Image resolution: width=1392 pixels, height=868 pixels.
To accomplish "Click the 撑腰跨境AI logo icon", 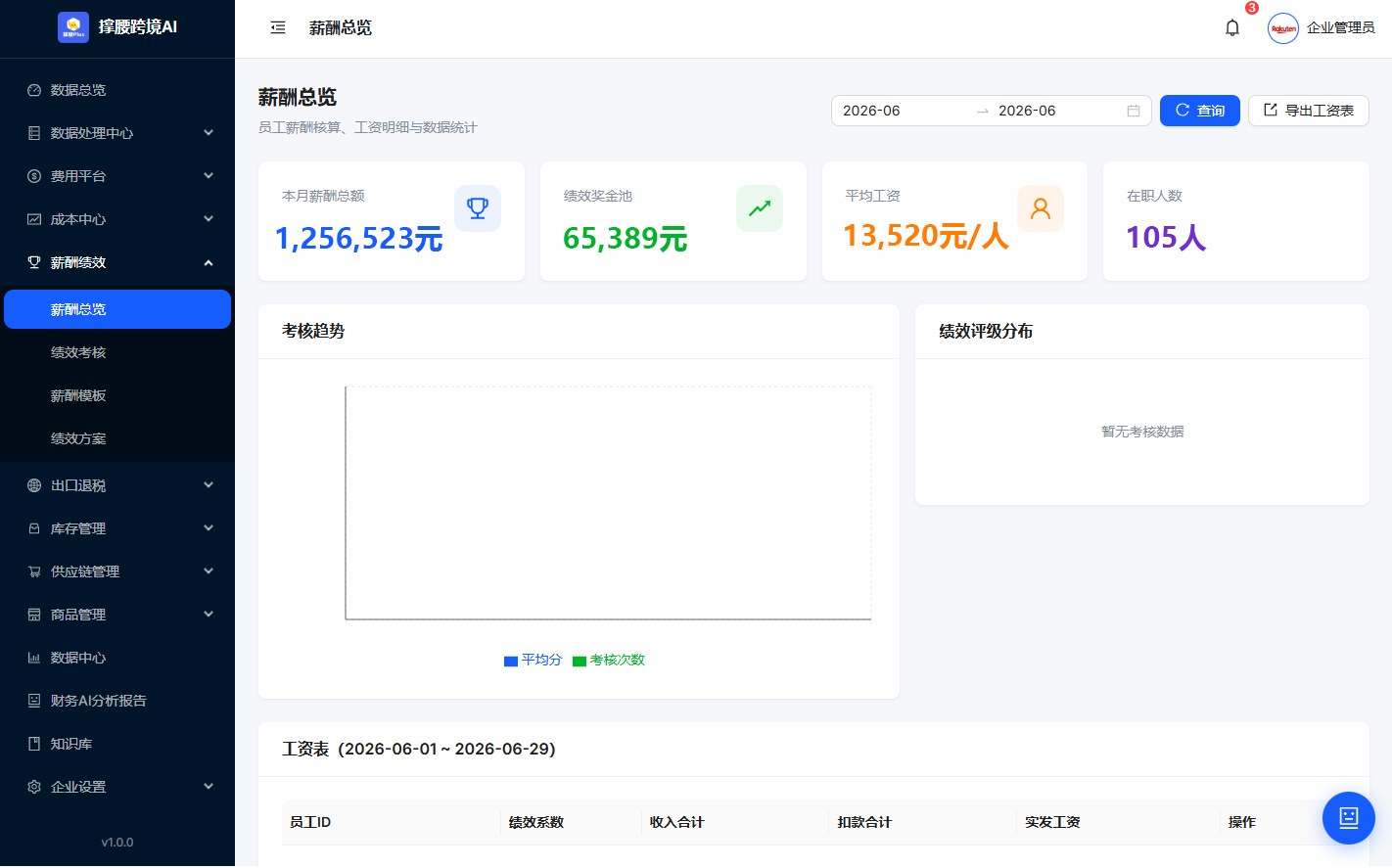I will click(73, 27).
